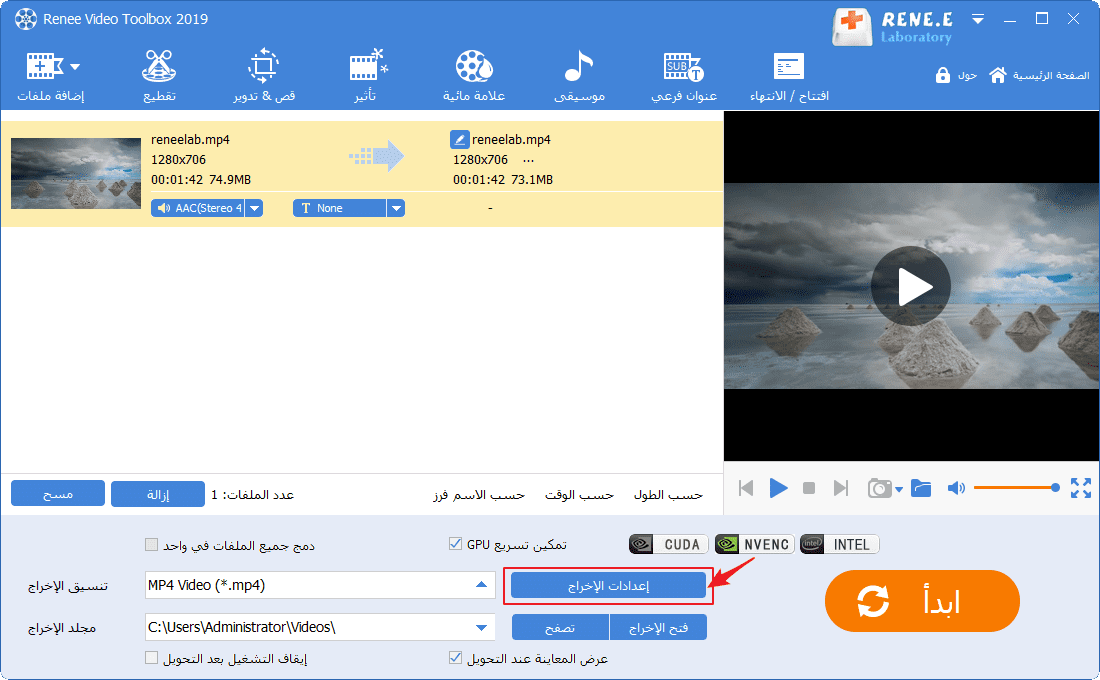Toggle show preview when converting checkbox
Image resolution: width=1100 pixels, height=680 pixels.
click(x=455, y=658)
